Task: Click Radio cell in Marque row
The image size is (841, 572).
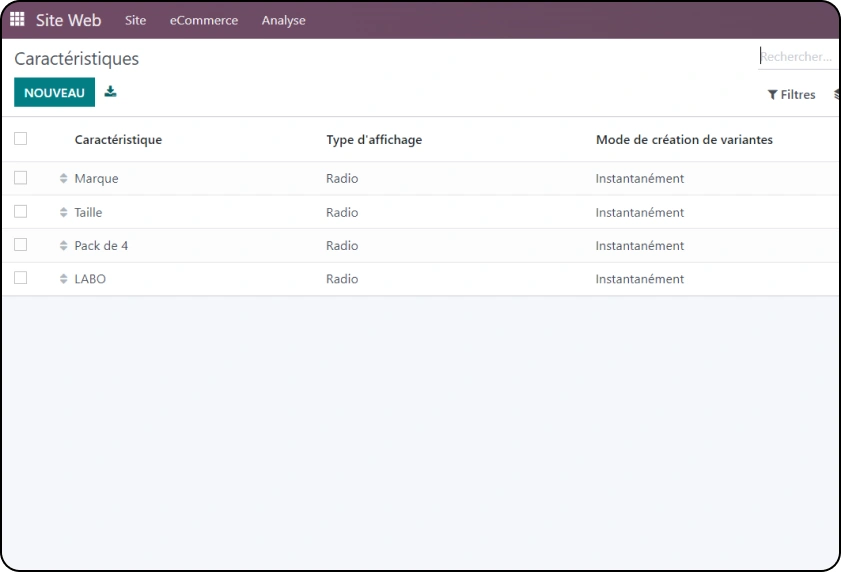Action: [342, 178]
